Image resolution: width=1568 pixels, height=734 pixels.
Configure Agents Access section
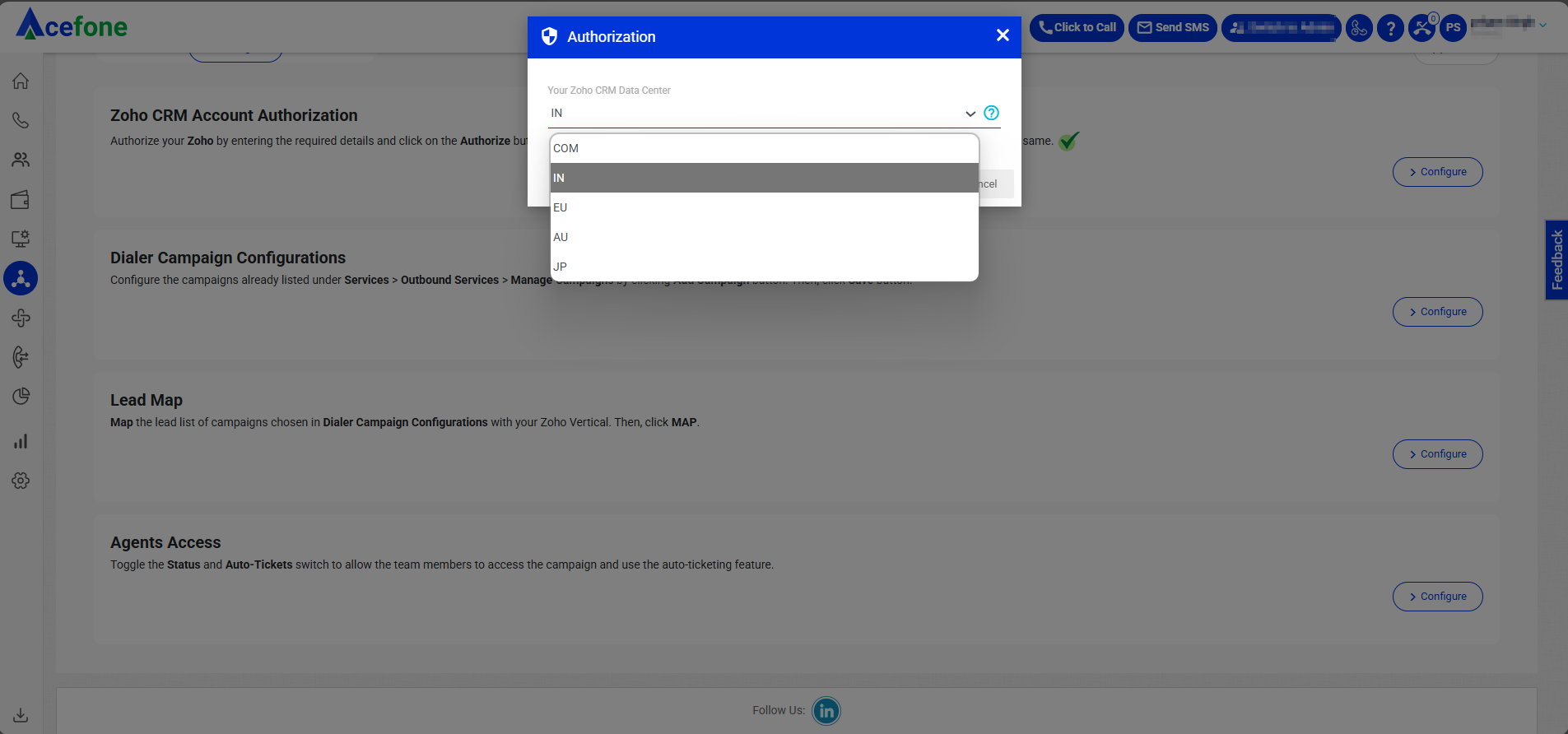click(x=1437, y=597)
